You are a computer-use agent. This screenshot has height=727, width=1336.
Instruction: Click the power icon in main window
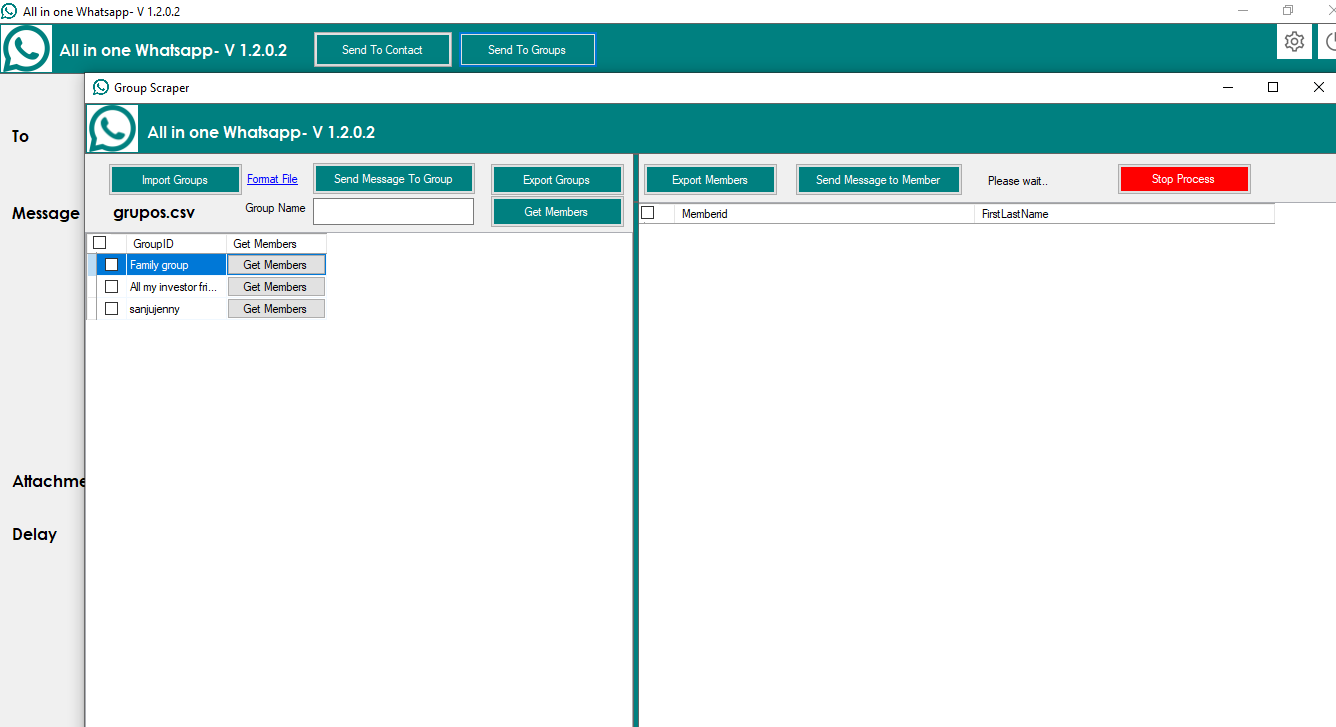[1328, 42]
